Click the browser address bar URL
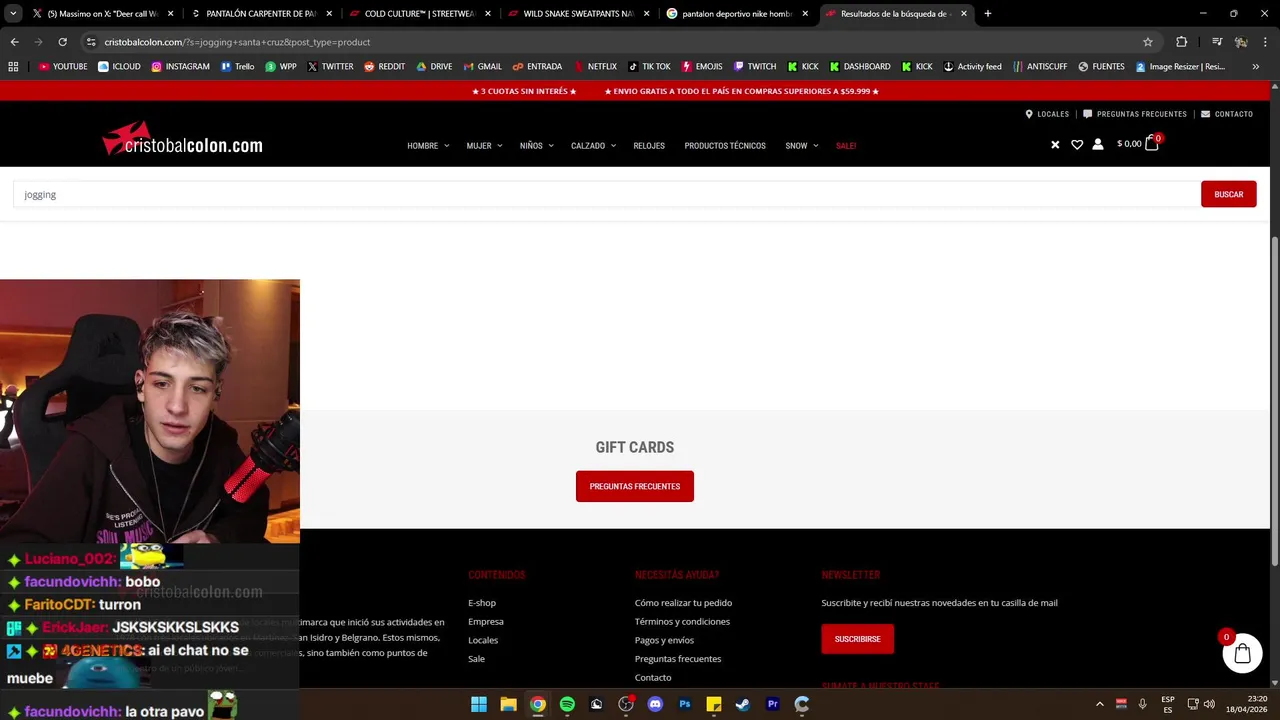Image resolution: width=1280 pixels, height=720 pixels. click(237, 42)
